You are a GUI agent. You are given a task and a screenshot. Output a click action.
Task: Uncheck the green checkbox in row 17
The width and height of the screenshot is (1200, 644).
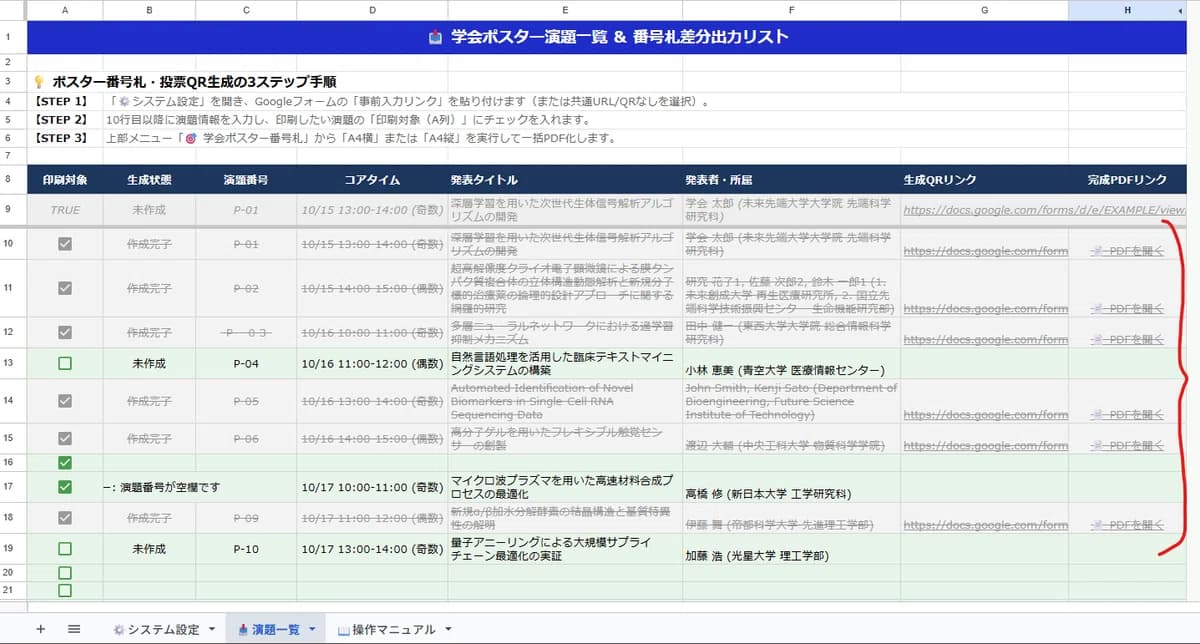65,487
